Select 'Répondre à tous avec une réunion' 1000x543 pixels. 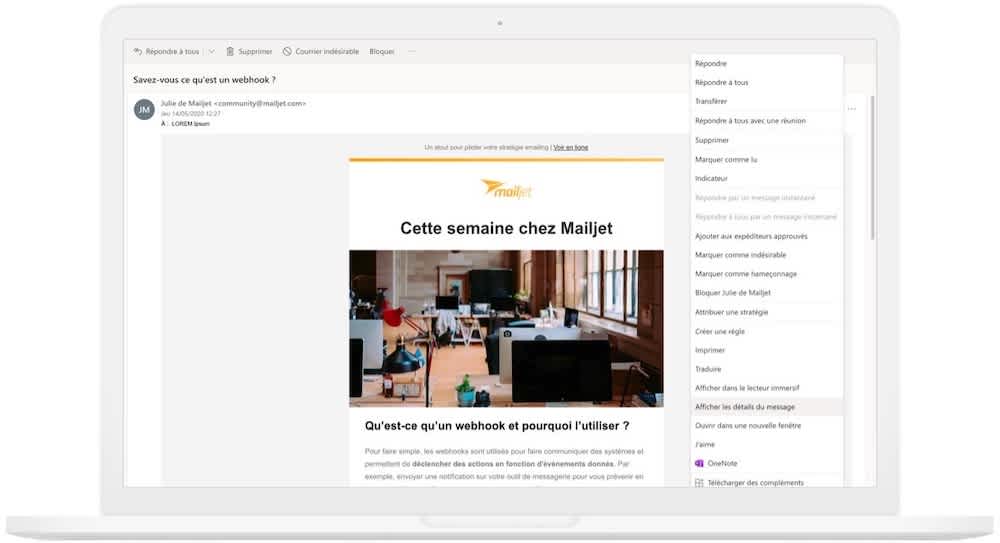[767, 121]
